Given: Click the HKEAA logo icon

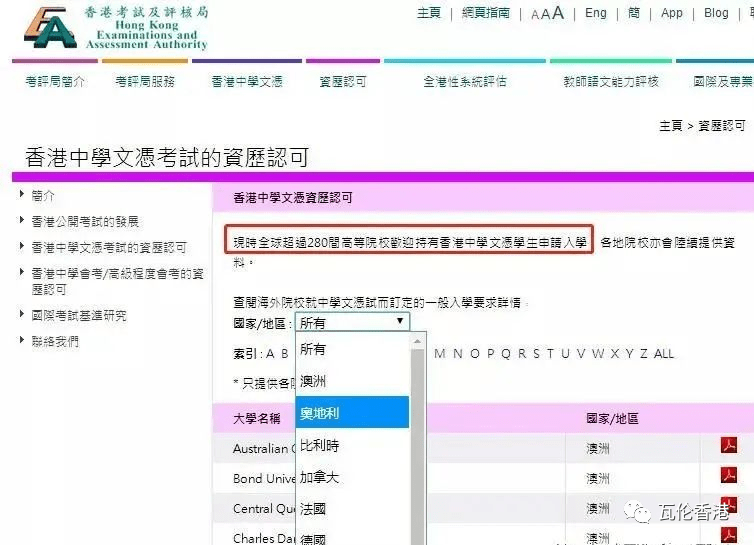Looking at the screenshot, I should [x=52, y=27].
